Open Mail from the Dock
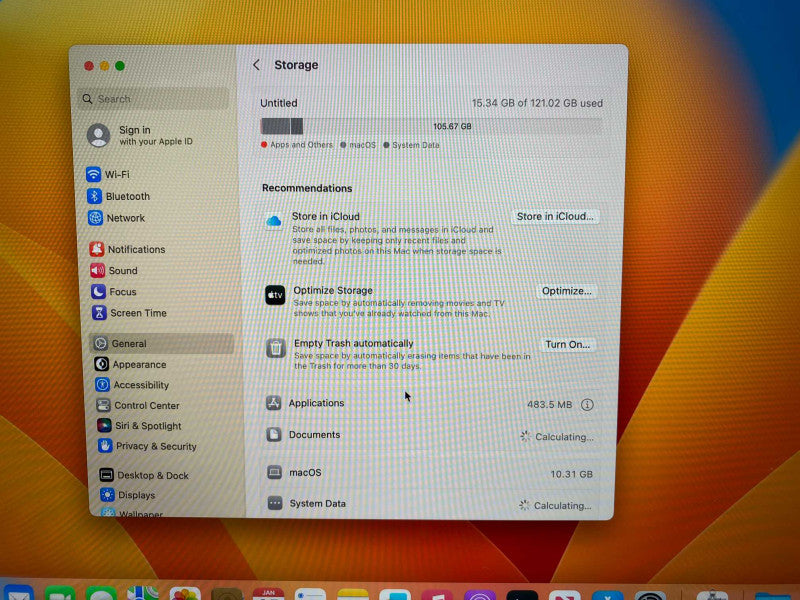 pos(19,594)
